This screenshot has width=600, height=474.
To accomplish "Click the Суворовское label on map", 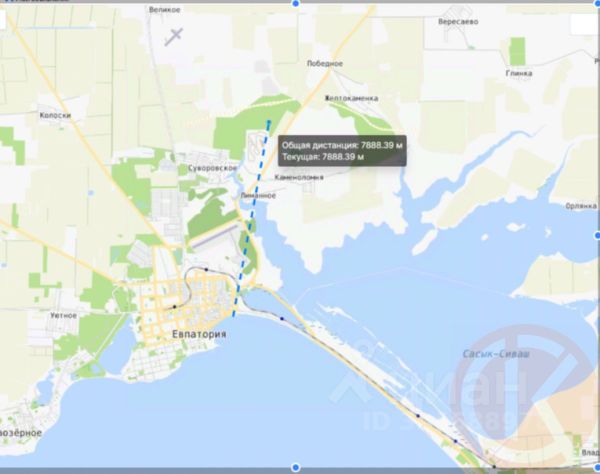I will tap(212, 168).
